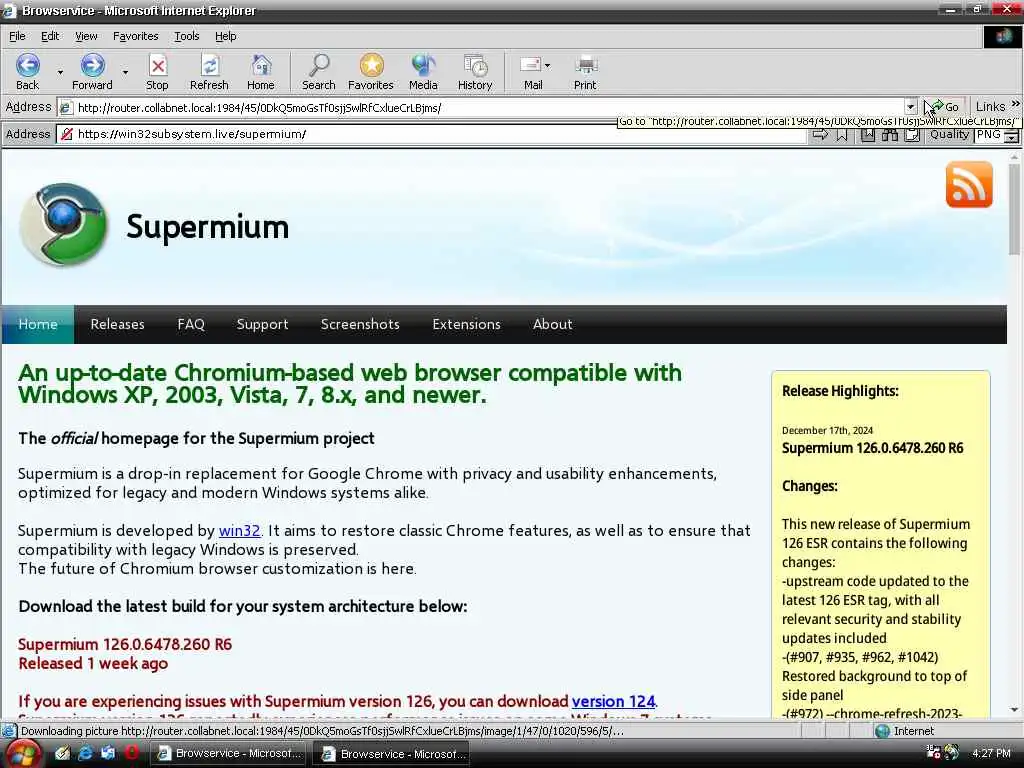Open the Search pane

coord(319,72)
